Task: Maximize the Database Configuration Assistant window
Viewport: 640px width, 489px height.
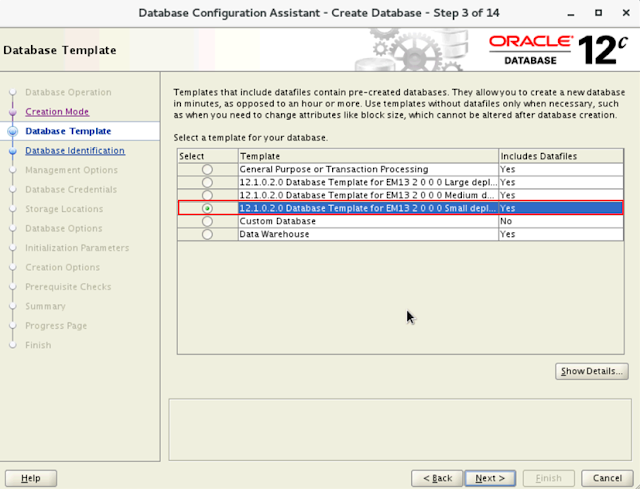Action: click(x=598, y=13)
